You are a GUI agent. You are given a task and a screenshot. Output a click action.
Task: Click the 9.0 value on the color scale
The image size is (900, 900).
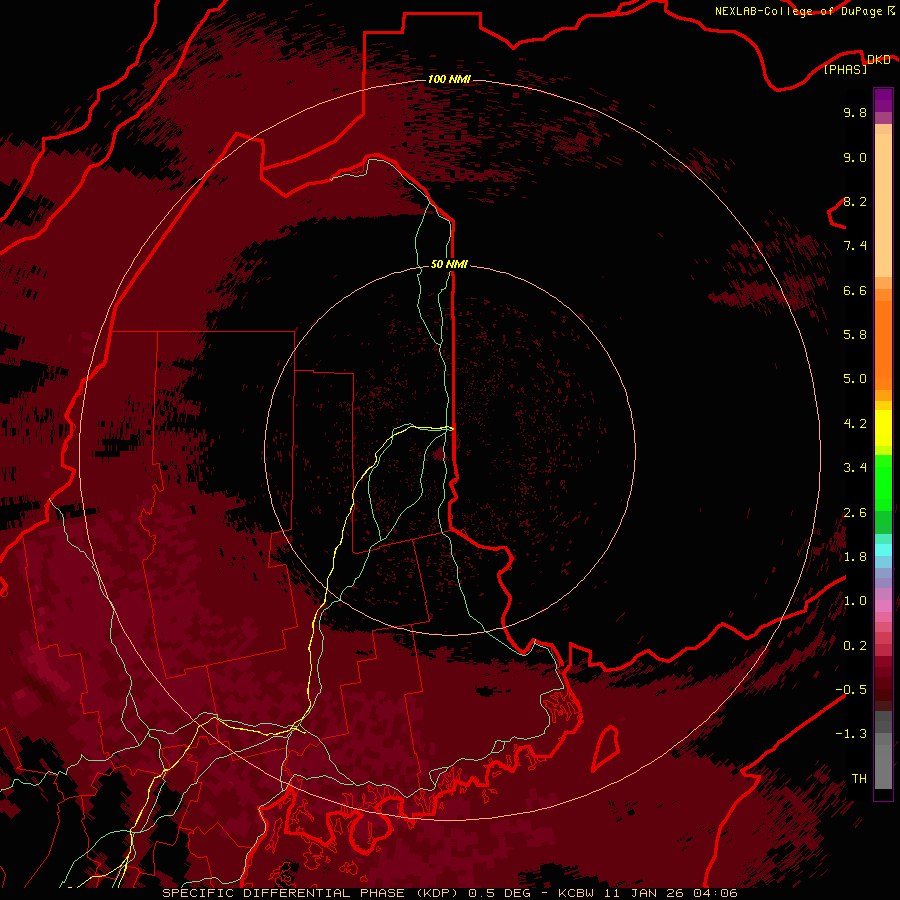[855, 157]
